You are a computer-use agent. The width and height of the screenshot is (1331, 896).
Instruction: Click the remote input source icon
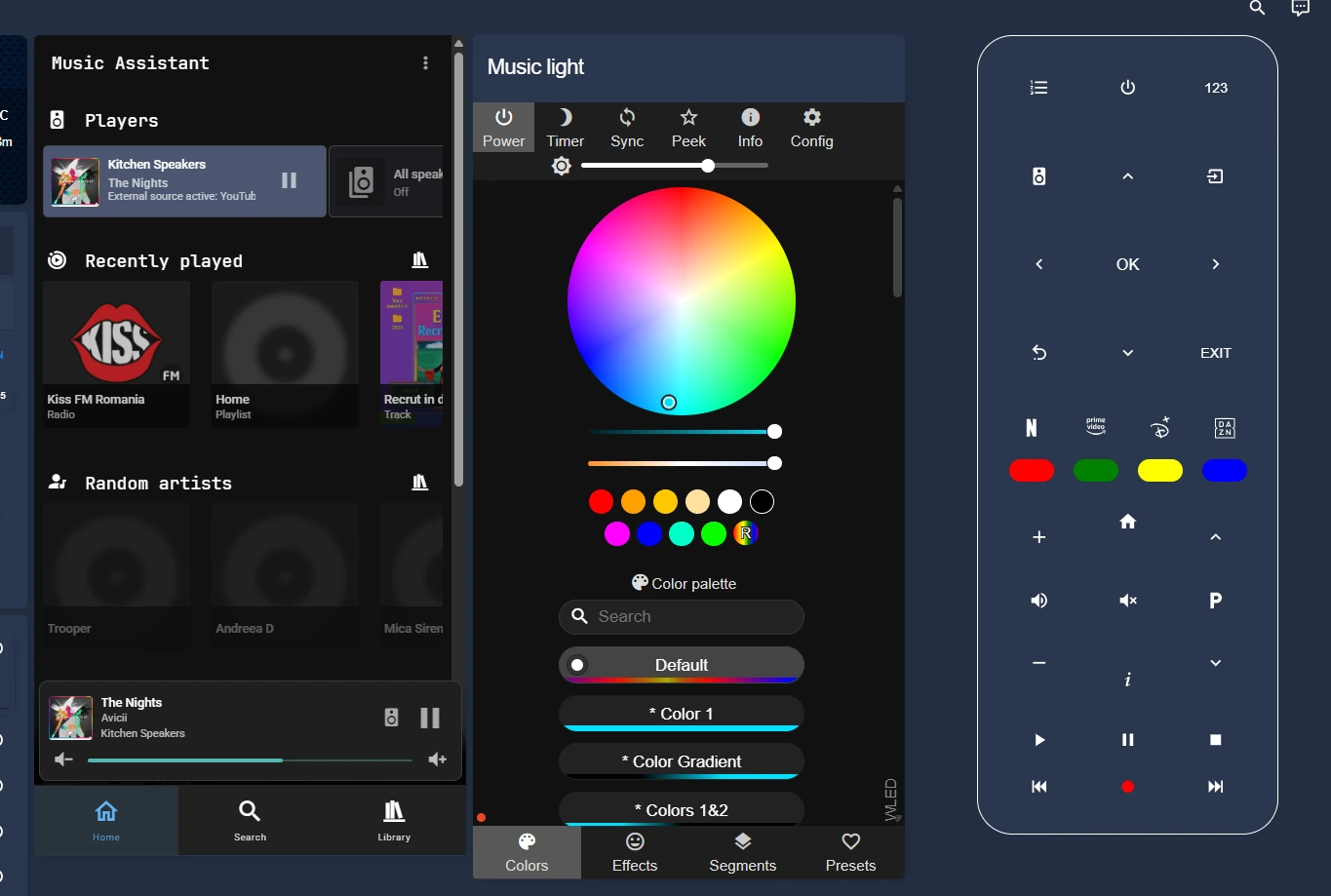(x=1216, y=176)
